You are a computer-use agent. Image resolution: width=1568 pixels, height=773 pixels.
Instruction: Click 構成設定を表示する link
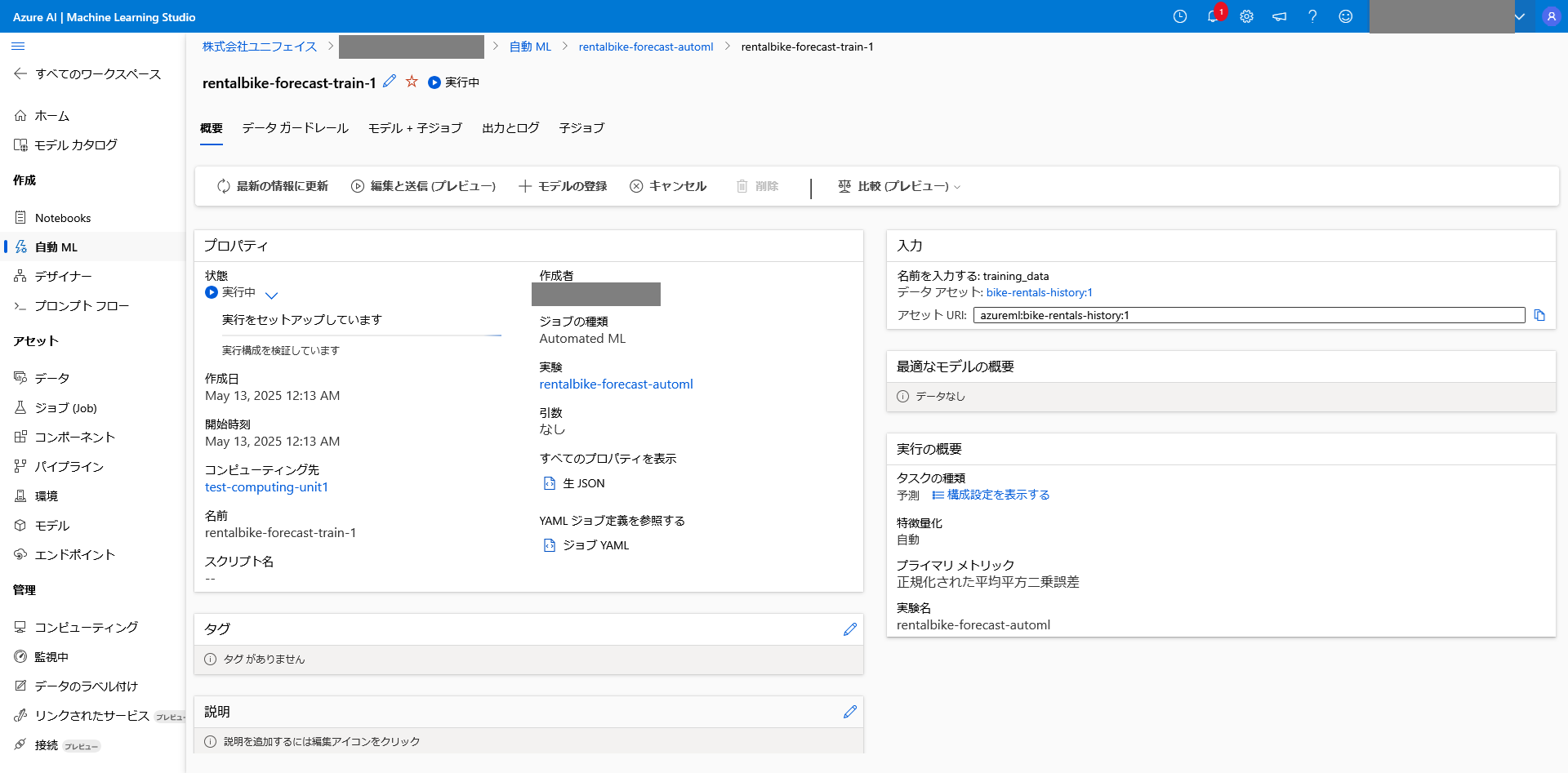click(991, 495)
